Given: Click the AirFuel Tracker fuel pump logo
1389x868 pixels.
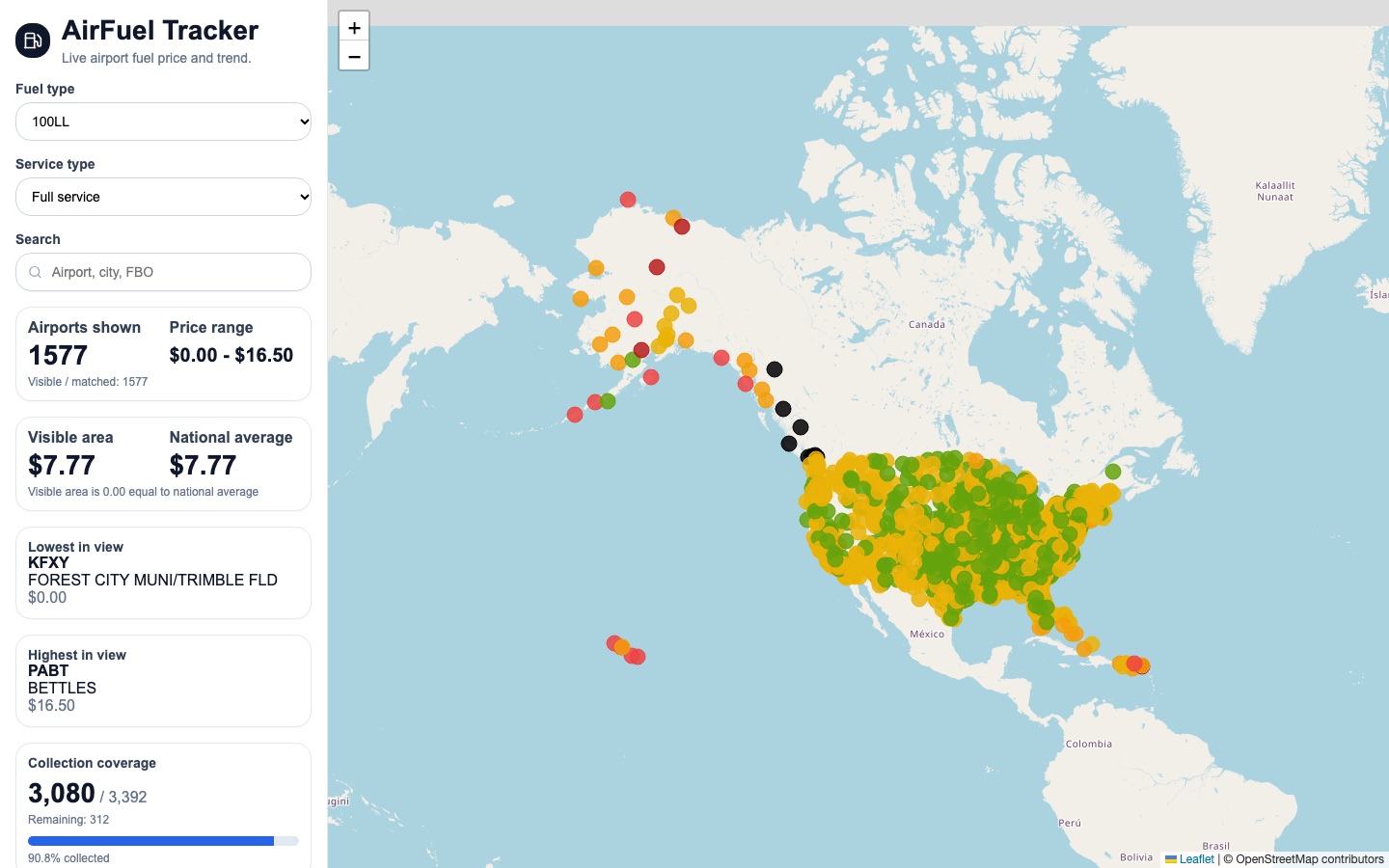Looking at the screenshot, I should coord(33,41).
